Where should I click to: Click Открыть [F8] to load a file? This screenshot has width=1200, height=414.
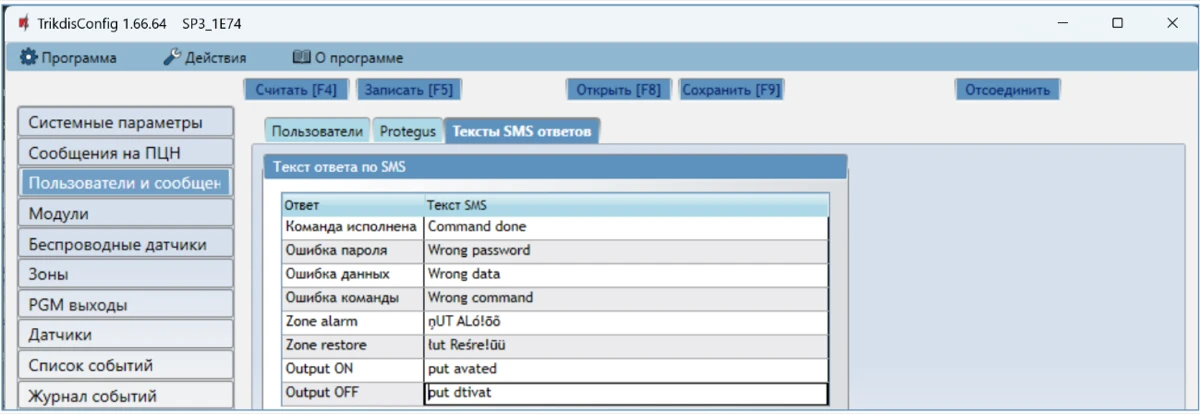pyautogui.click(x=618, y=89)
